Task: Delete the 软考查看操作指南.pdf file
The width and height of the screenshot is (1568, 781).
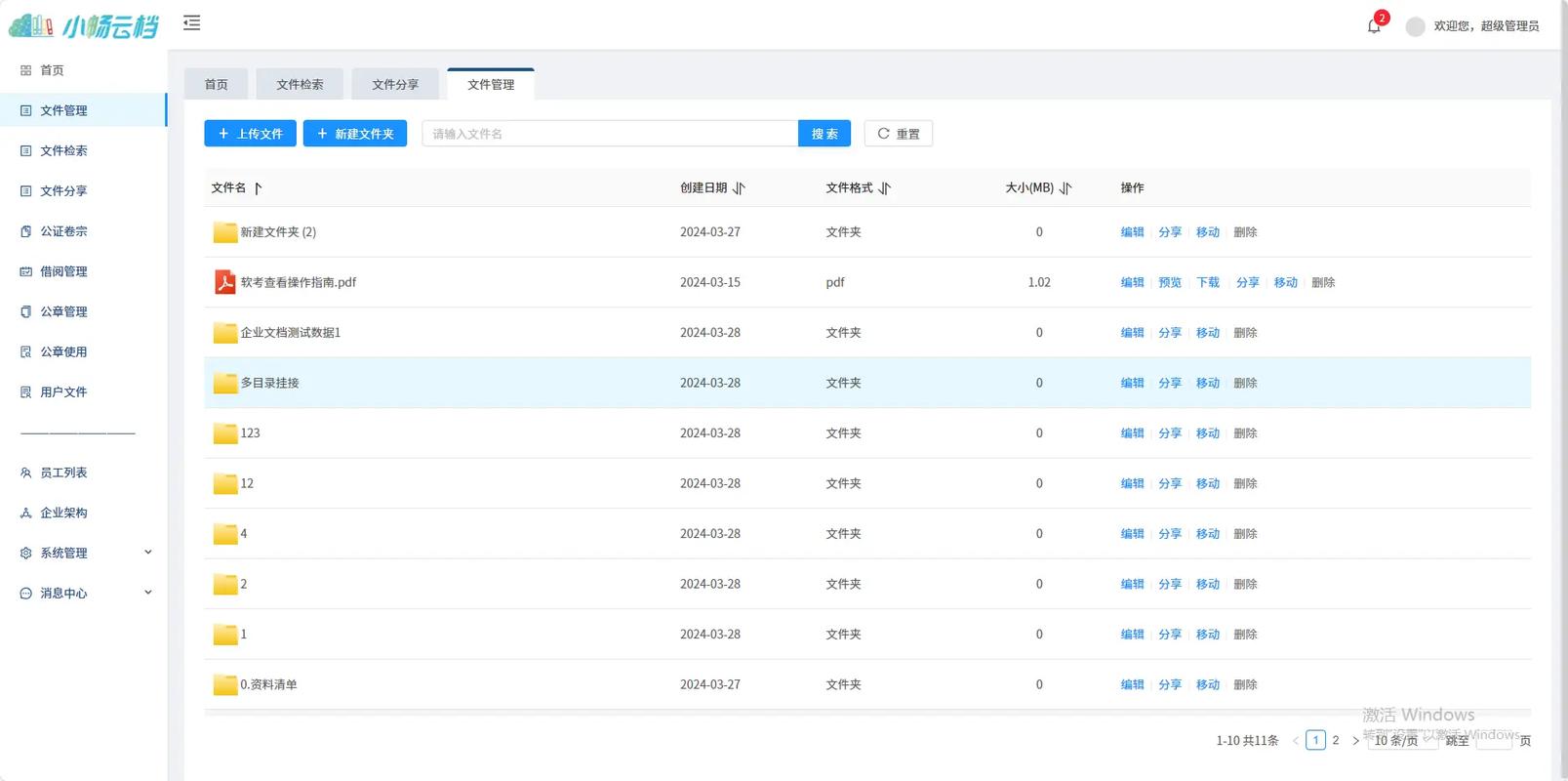Action: point(1323,282)
